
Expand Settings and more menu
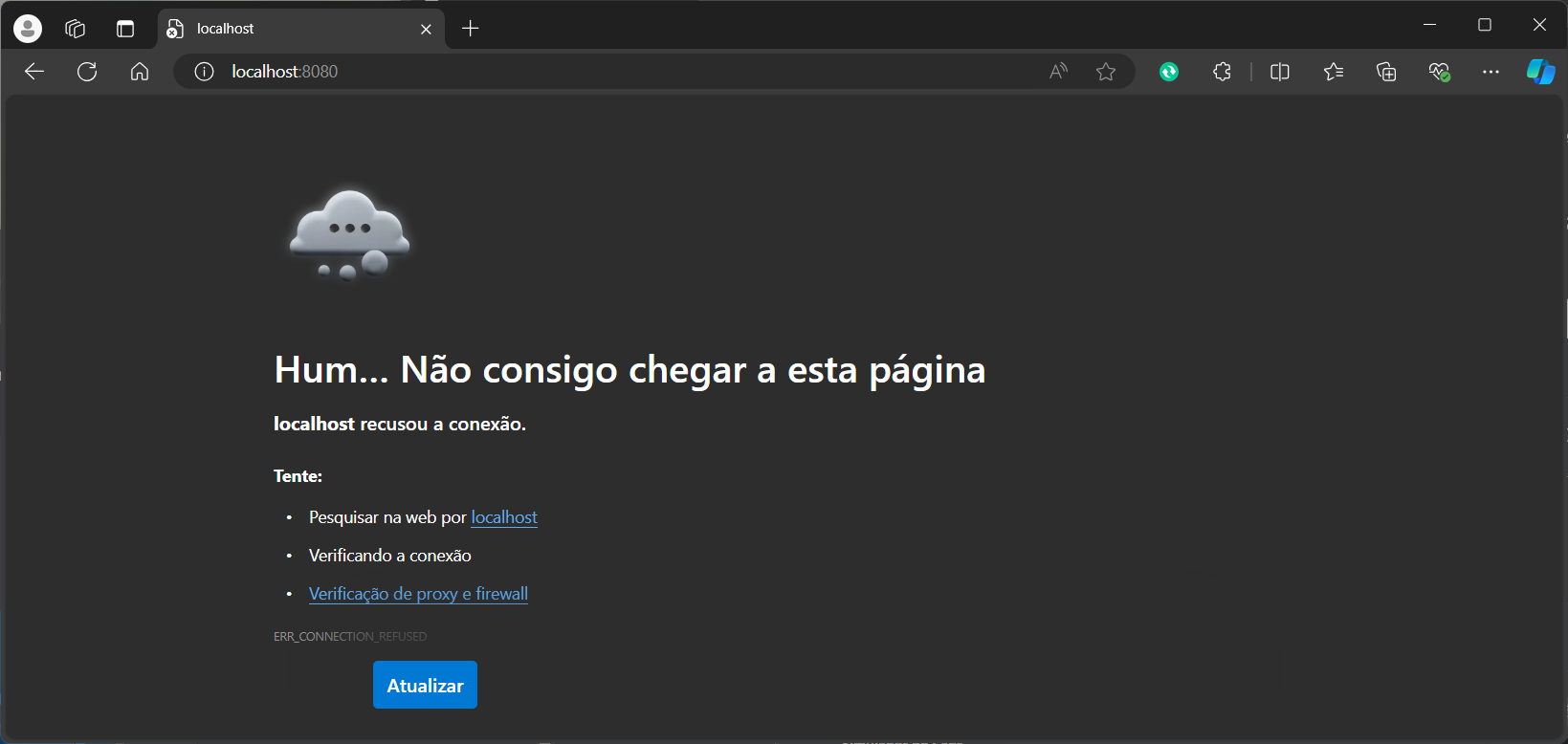(1491, 72)
